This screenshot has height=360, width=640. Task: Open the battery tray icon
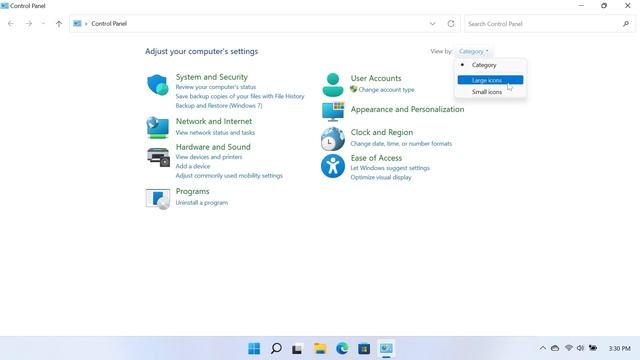593,348
